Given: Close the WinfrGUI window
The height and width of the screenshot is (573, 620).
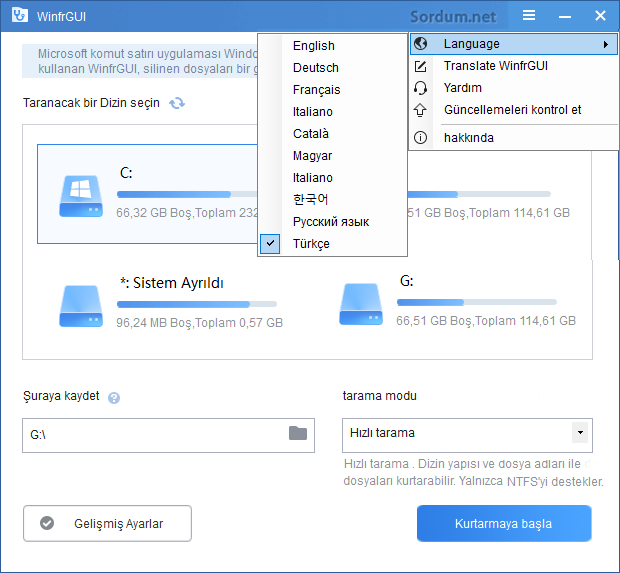Looking at the screenshot, I should pos(600,15).
